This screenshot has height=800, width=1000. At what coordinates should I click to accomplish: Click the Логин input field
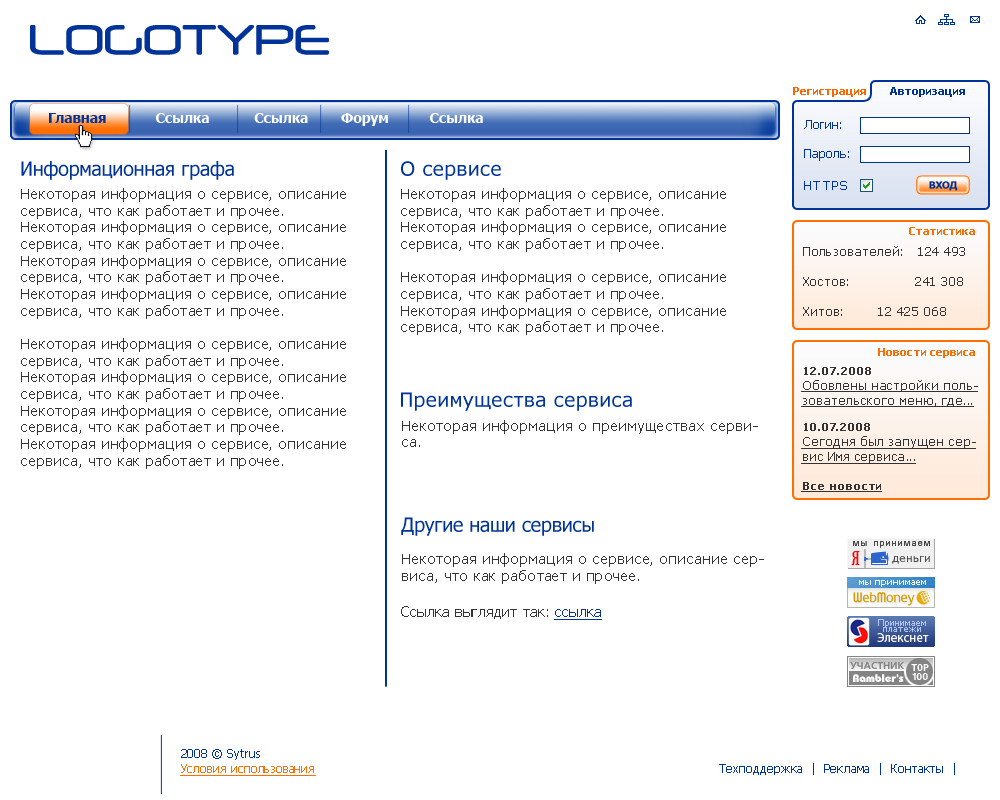tap(915, 126)
